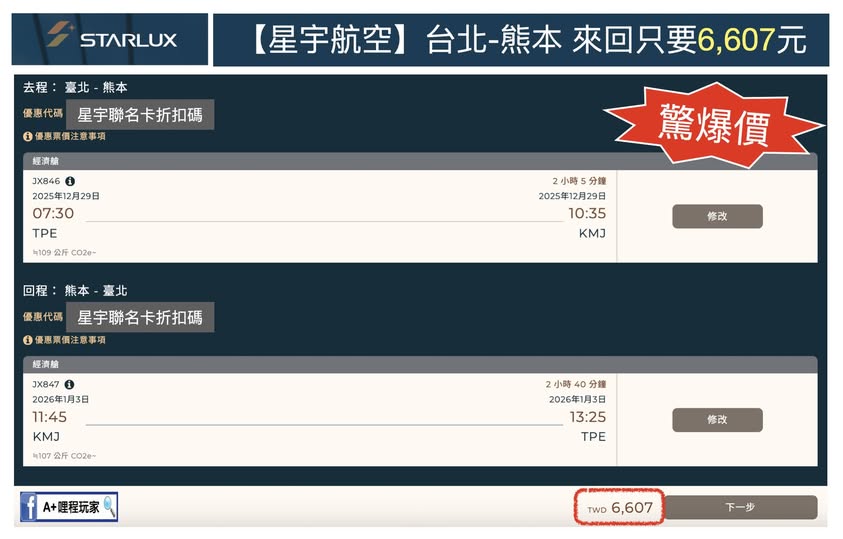Proceed with the 下一步 button
This screenshot has height=539, width=843.
click(740, 508)
